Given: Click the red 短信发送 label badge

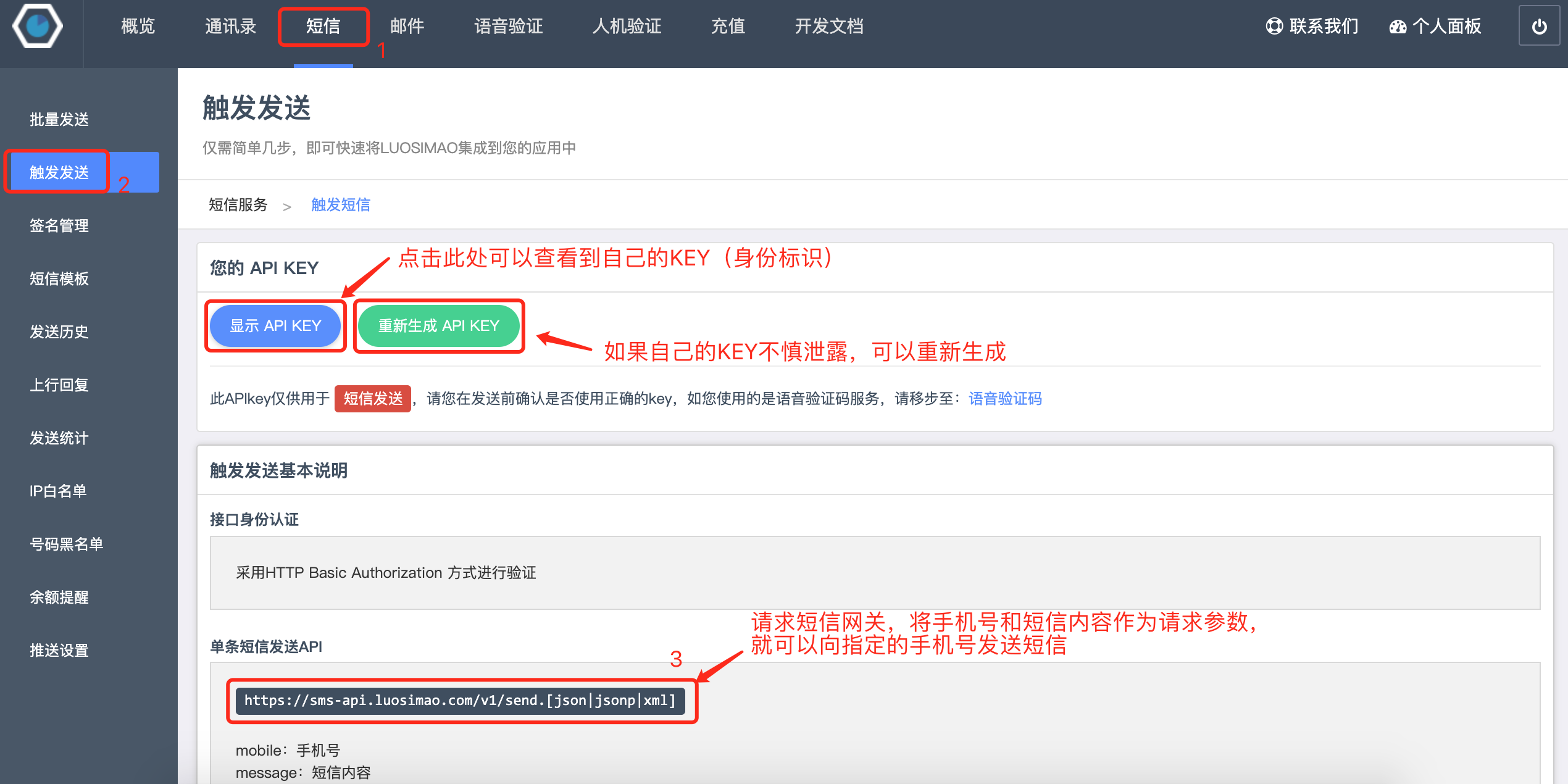Looking at the screenshot, I should [373, 399].
